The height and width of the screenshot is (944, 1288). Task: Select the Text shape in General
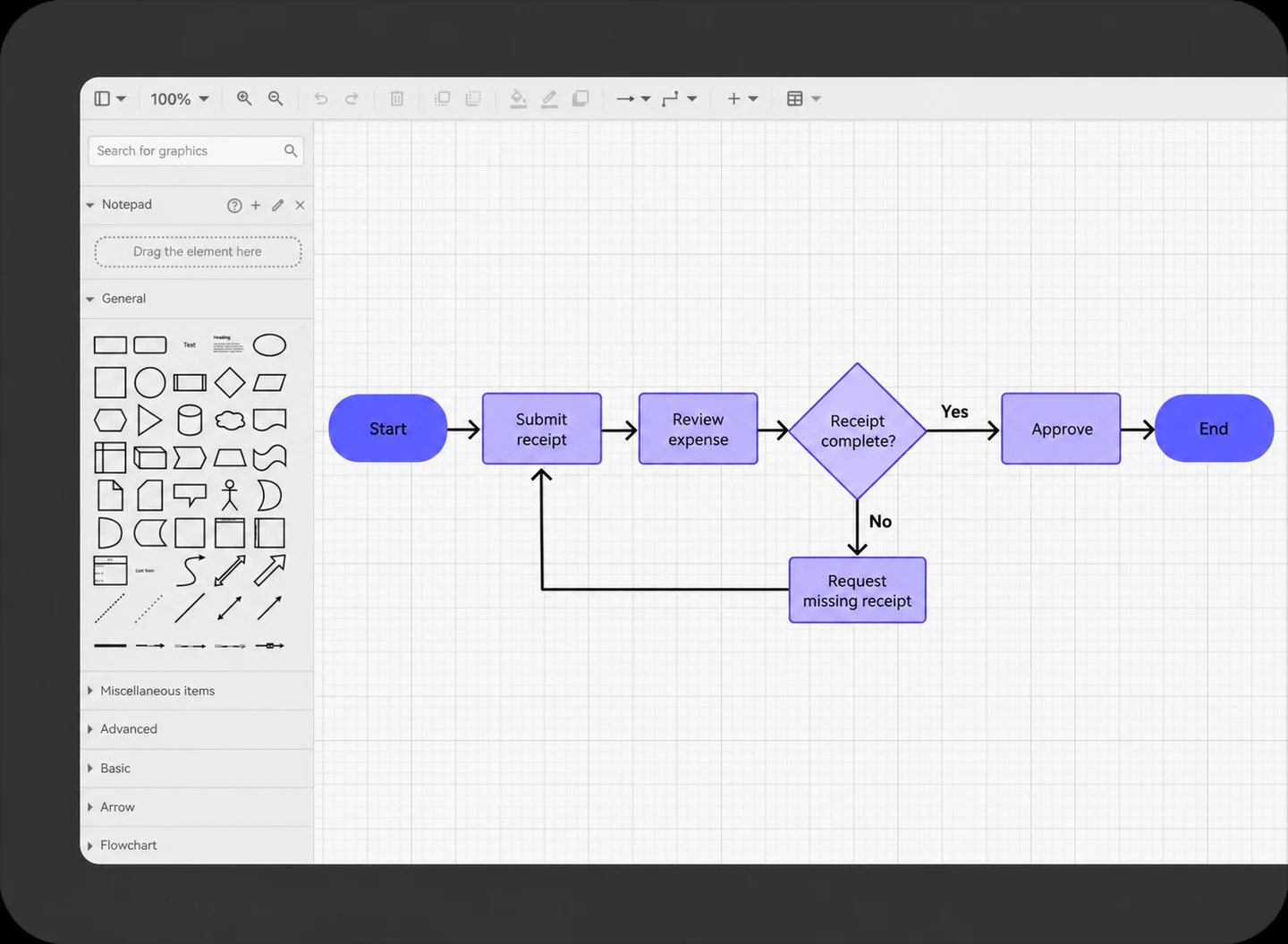[x=190, y=344]
